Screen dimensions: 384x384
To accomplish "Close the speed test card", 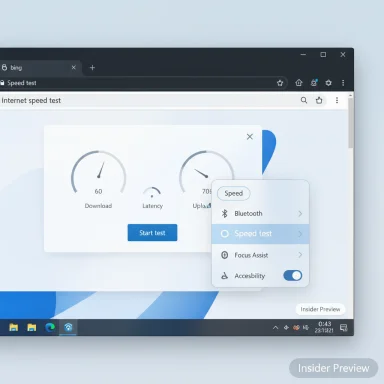I will click(250, 137).
